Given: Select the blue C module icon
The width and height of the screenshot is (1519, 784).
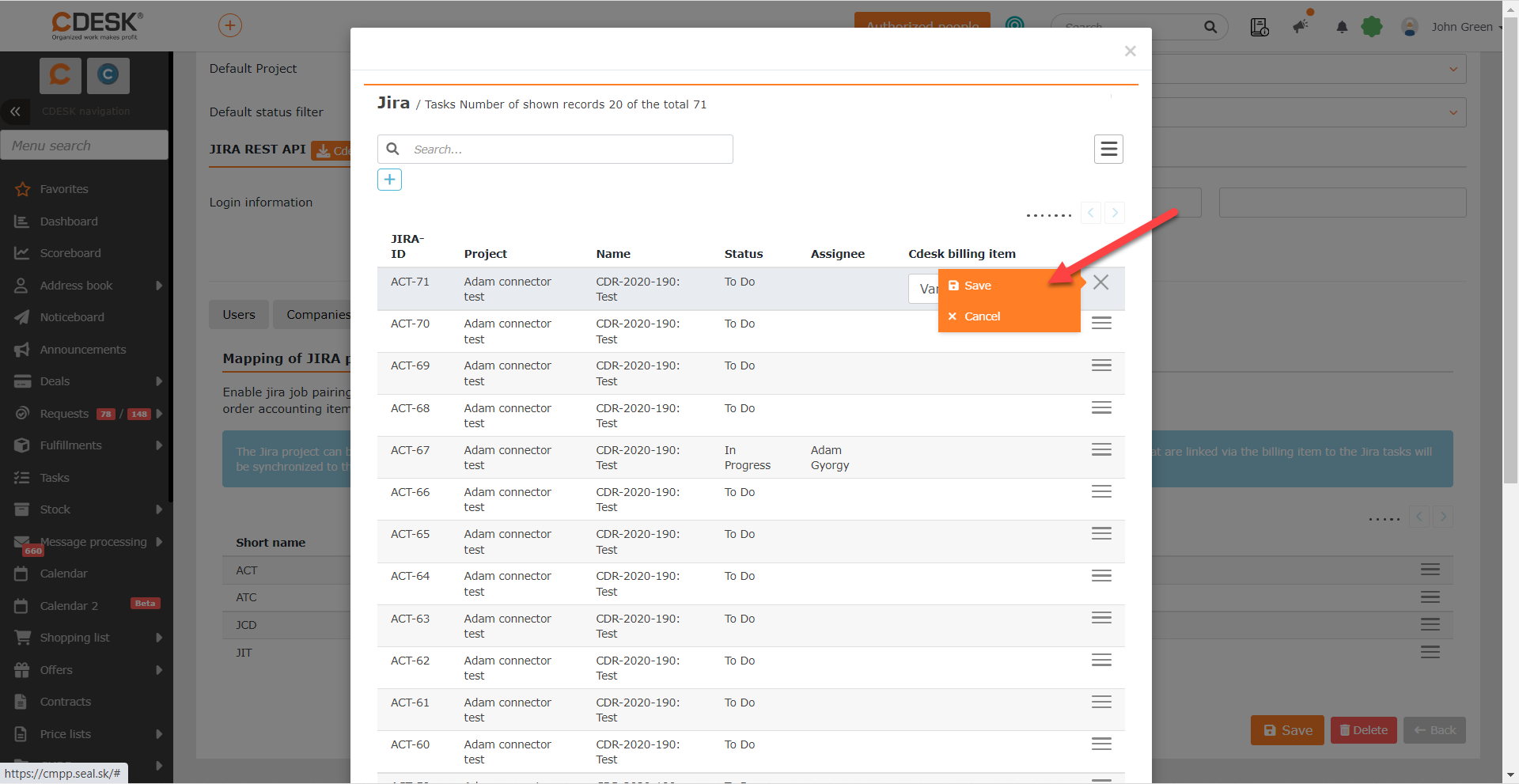Looking at the screenshot, I should [108, 74].
